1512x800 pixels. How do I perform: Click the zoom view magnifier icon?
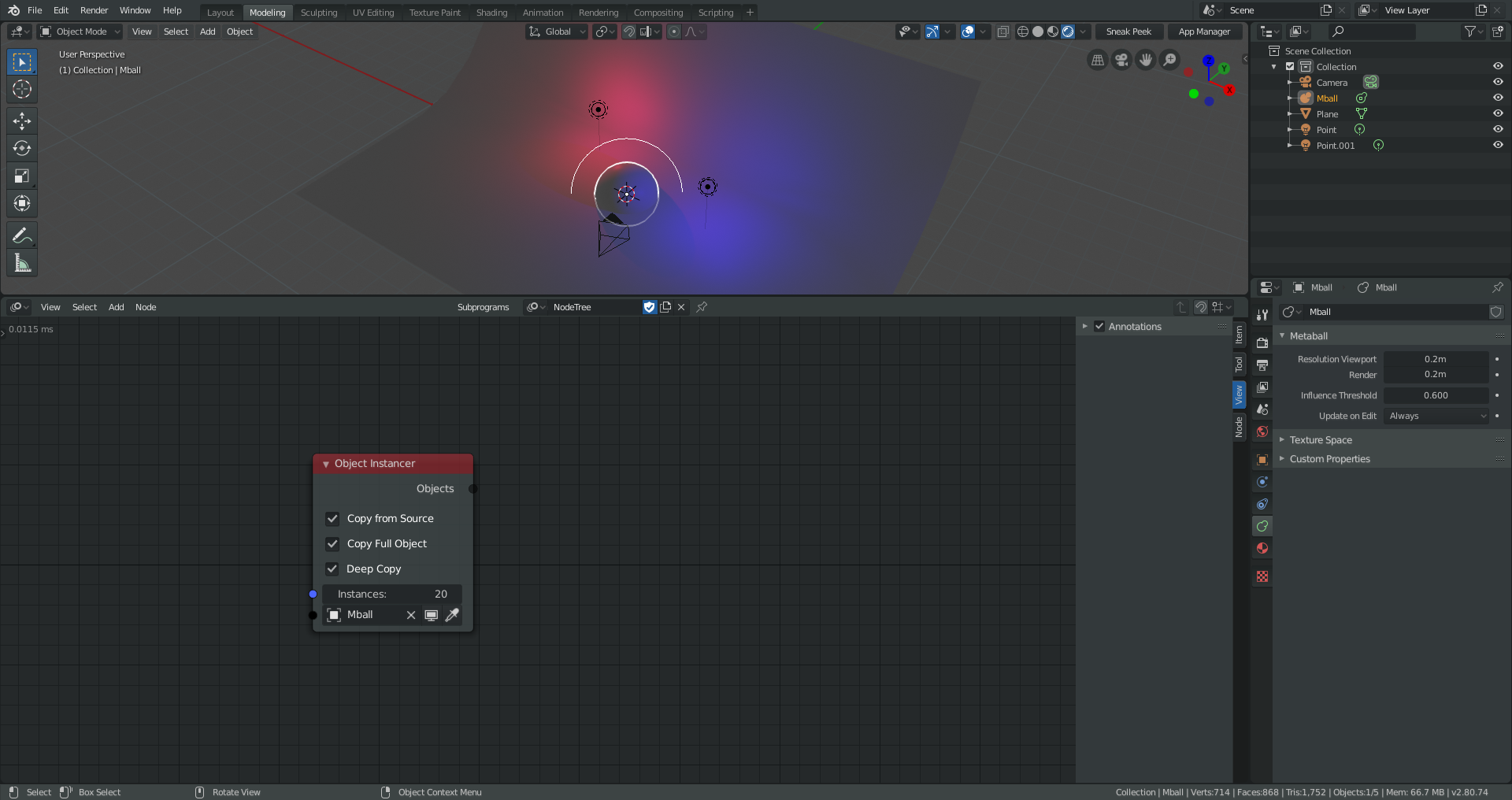click(x=1170, y=60)
